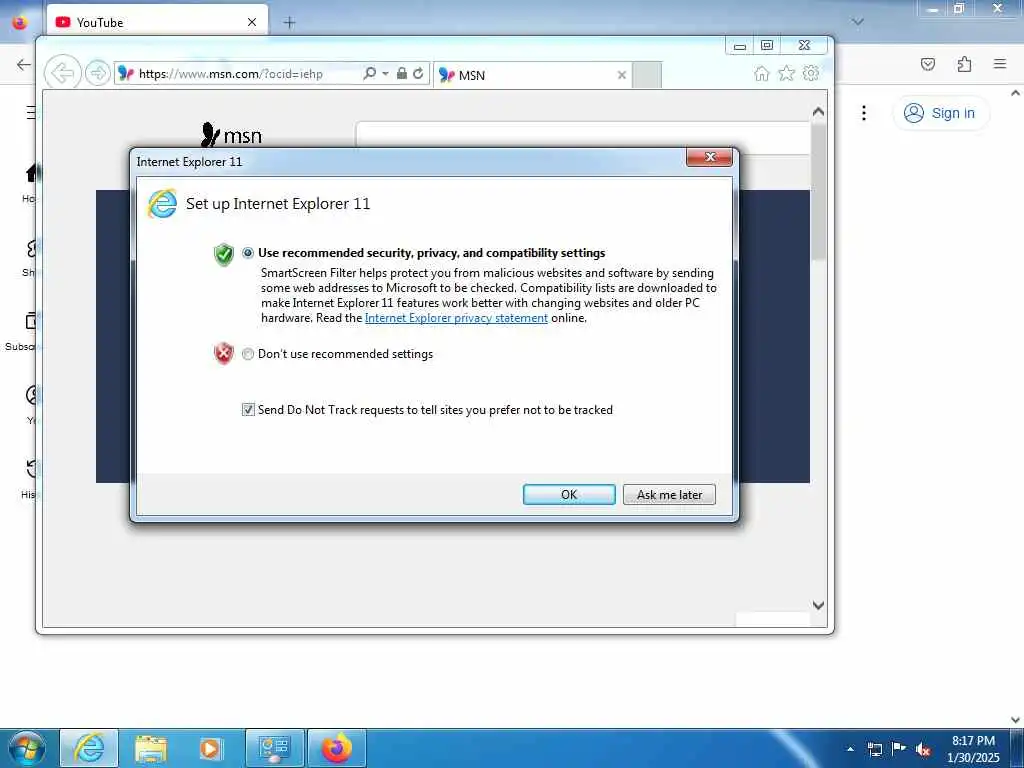Screen dimensions: 1024x768
Task: Open YouTube settings three-dot menu
Action: [864, 113]
